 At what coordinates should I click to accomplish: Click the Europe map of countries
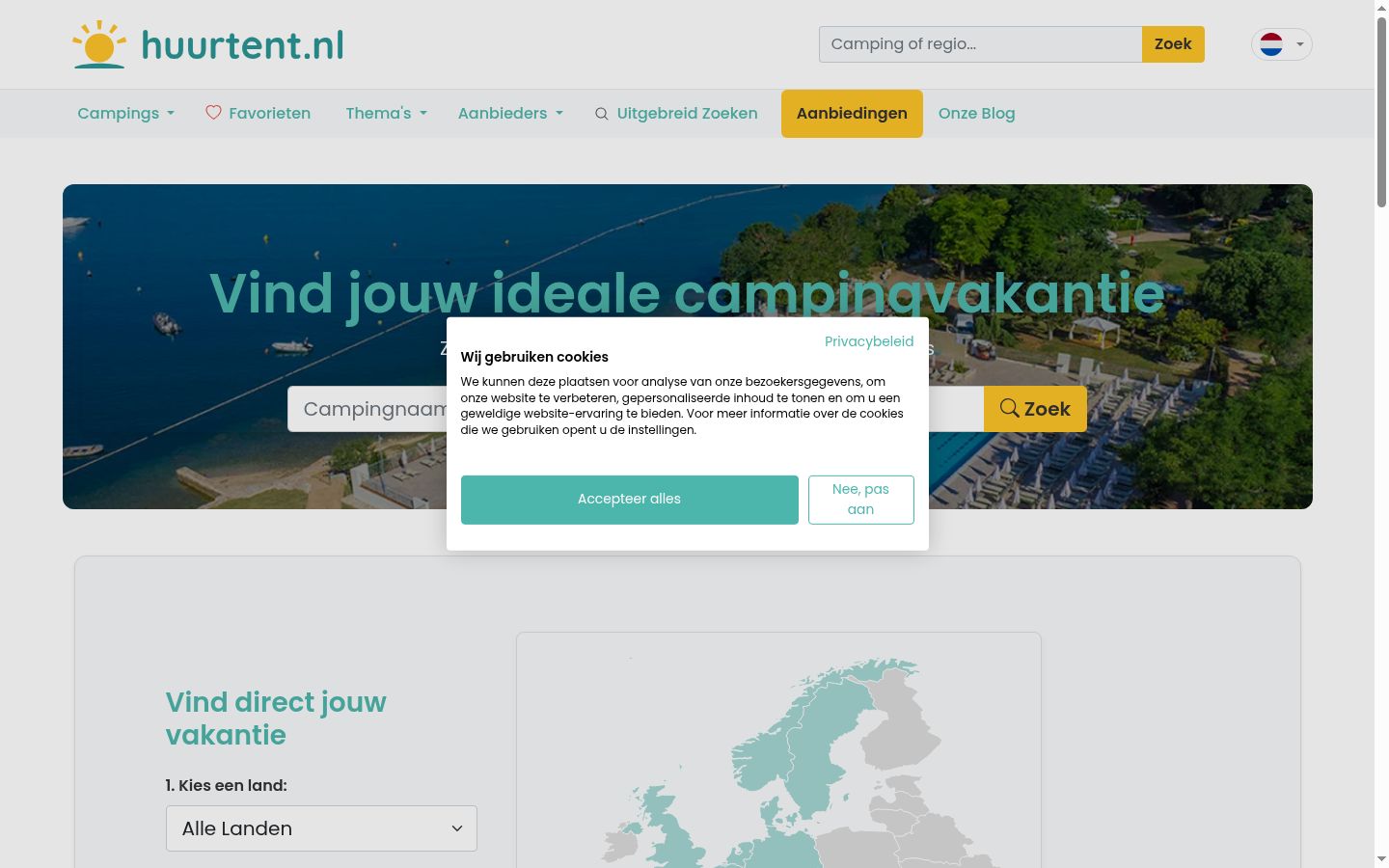pyautogui.click(x=778, y=750)
